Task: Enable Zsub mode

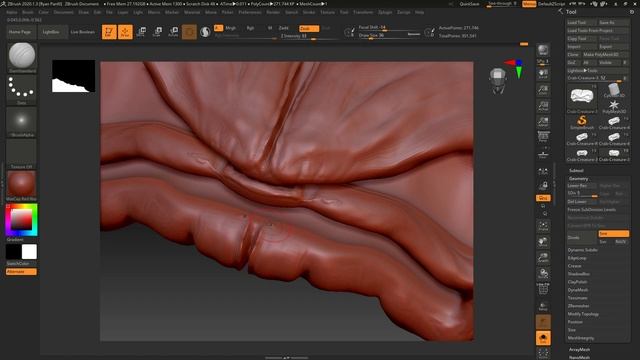Action: click(309, 29)
